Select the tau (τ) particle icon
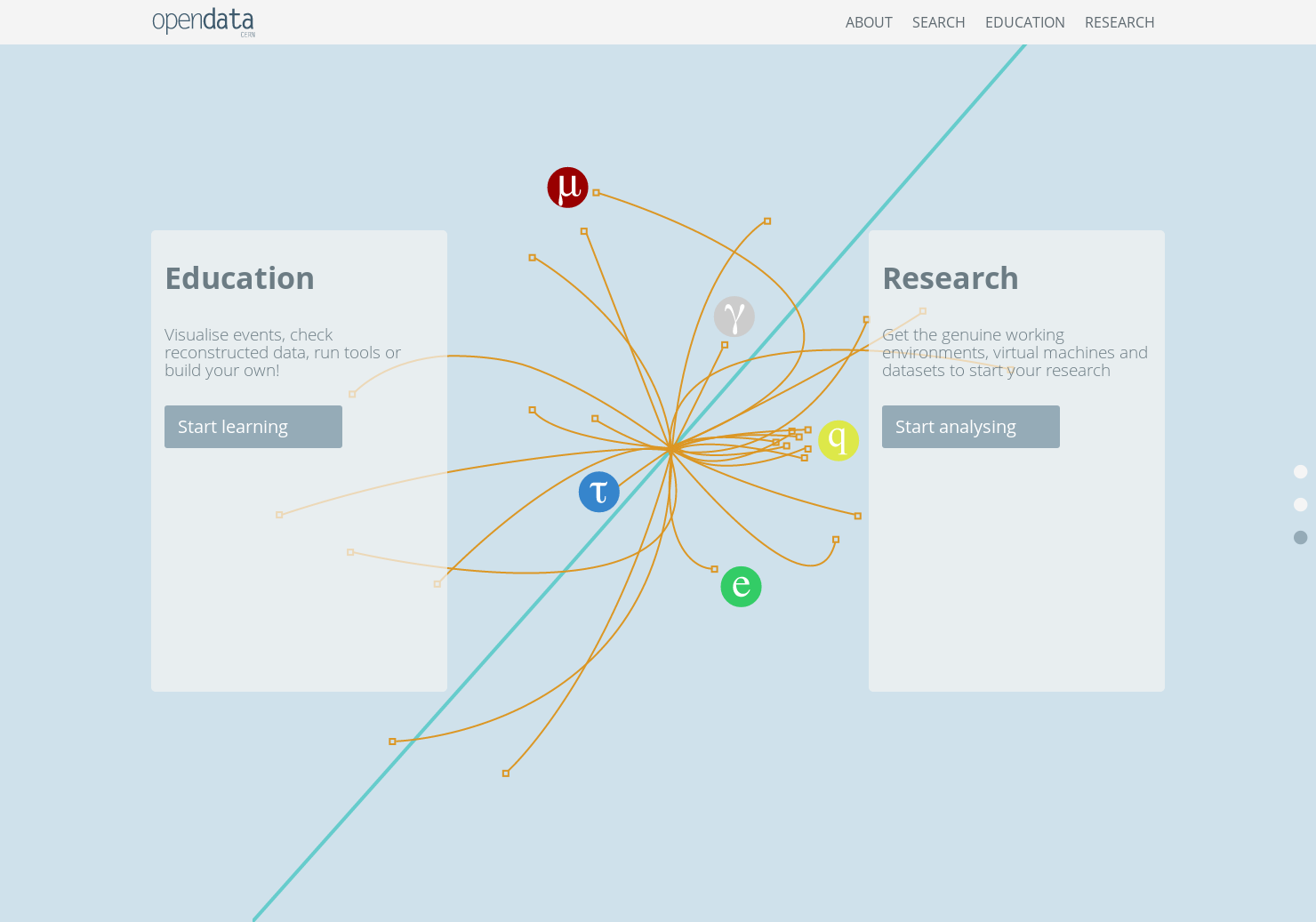This screenshot has width=1316, height=922. [598, 491]
